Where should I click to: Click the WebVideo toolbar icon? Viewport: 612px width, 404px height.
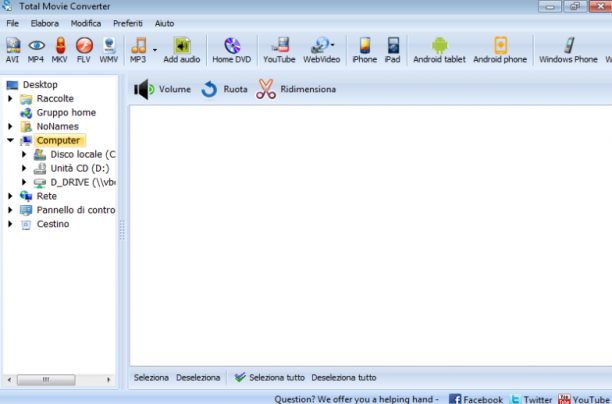pos(321,50)
